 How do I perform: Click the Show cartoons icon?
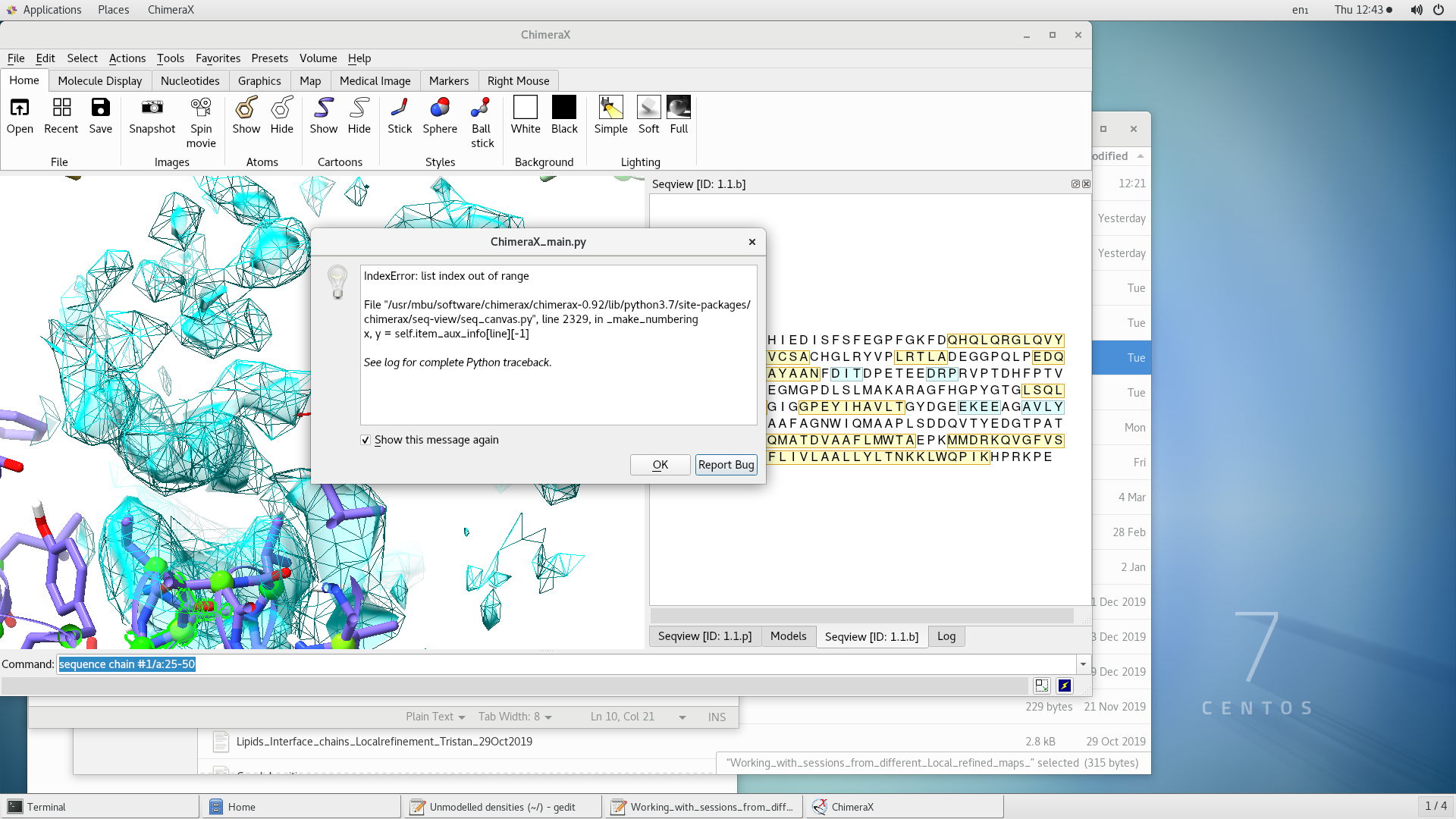click(323, 108)
